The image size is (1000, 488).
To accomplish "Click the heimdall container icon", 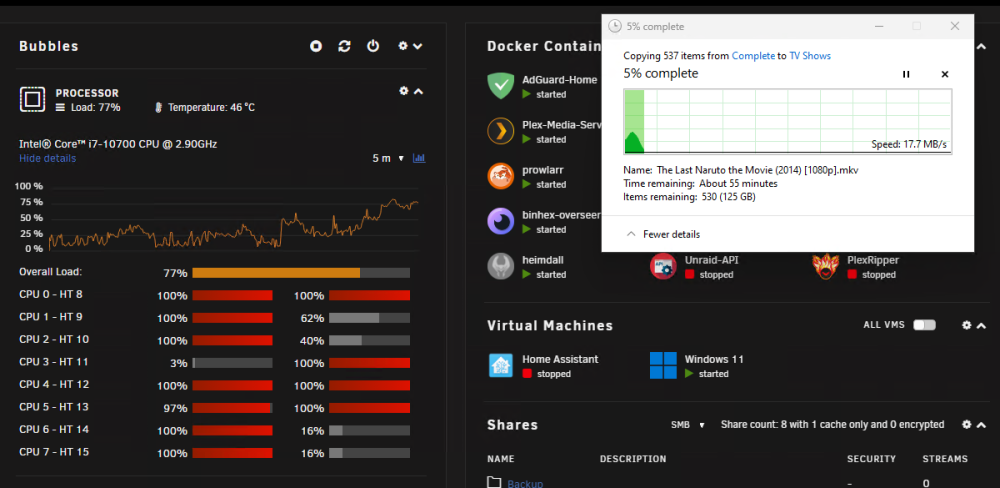I will (x=501, y=267).
